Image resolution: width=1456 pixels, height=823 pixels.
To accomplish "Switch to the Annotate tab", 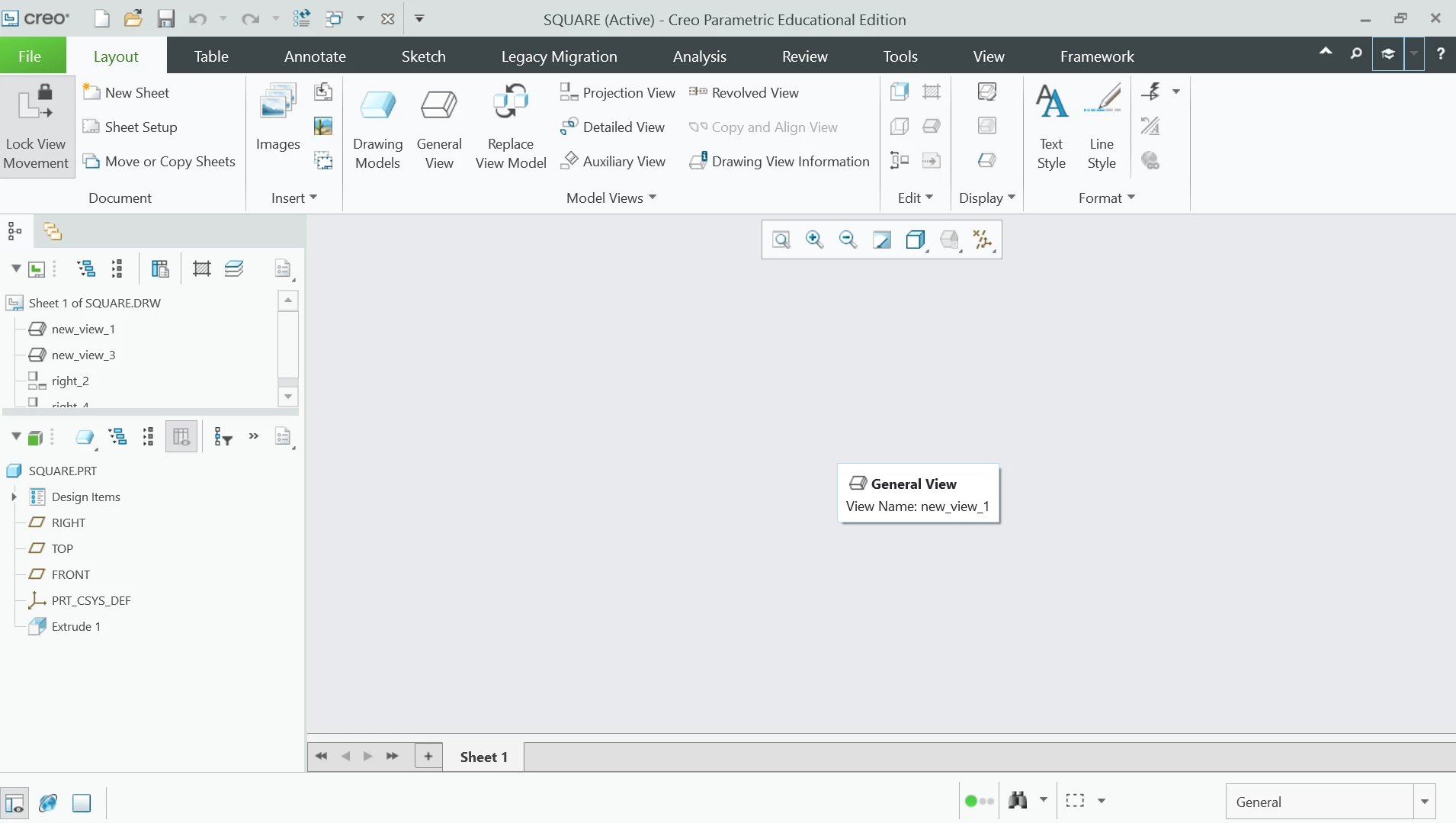I will coord(315,56).
